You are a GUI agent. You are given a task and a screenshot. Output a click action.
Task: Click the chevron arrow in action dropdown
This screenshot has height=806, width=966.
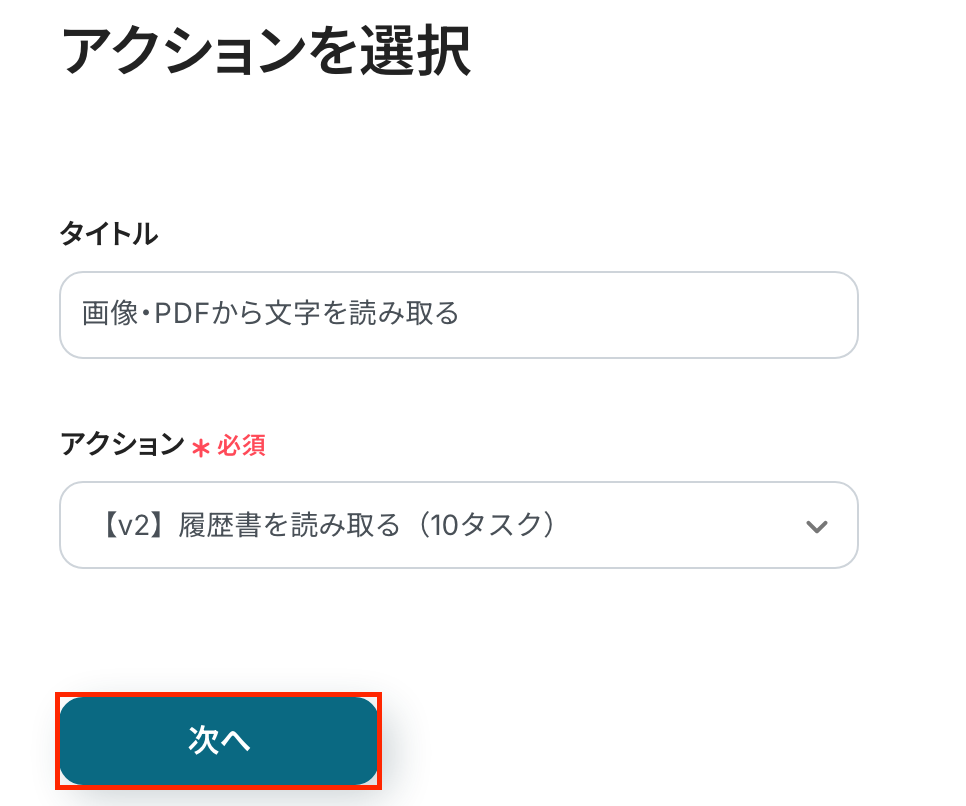817,526
